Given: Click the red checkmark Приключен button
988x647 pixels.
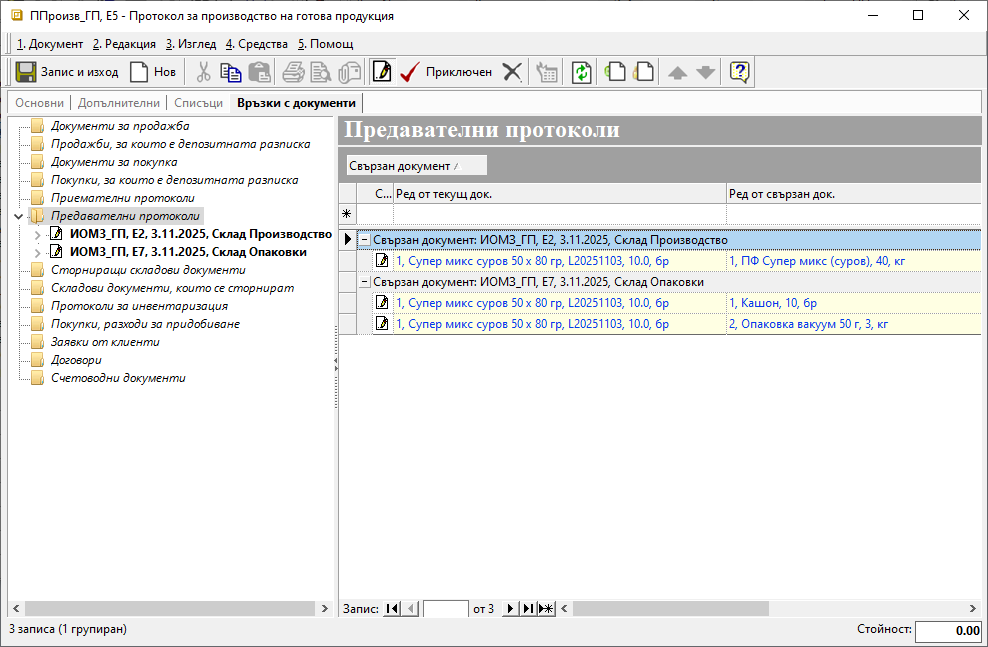Looking at the screenshot, I should pyautogui.click(x=446, y=72).
